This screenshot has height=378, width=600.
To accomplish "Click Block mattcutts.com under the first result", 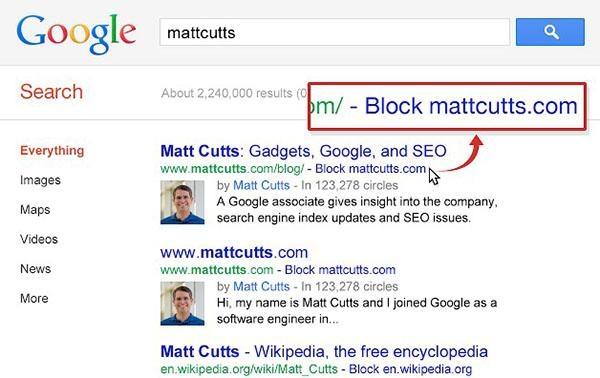I will [x=370, y=169].
